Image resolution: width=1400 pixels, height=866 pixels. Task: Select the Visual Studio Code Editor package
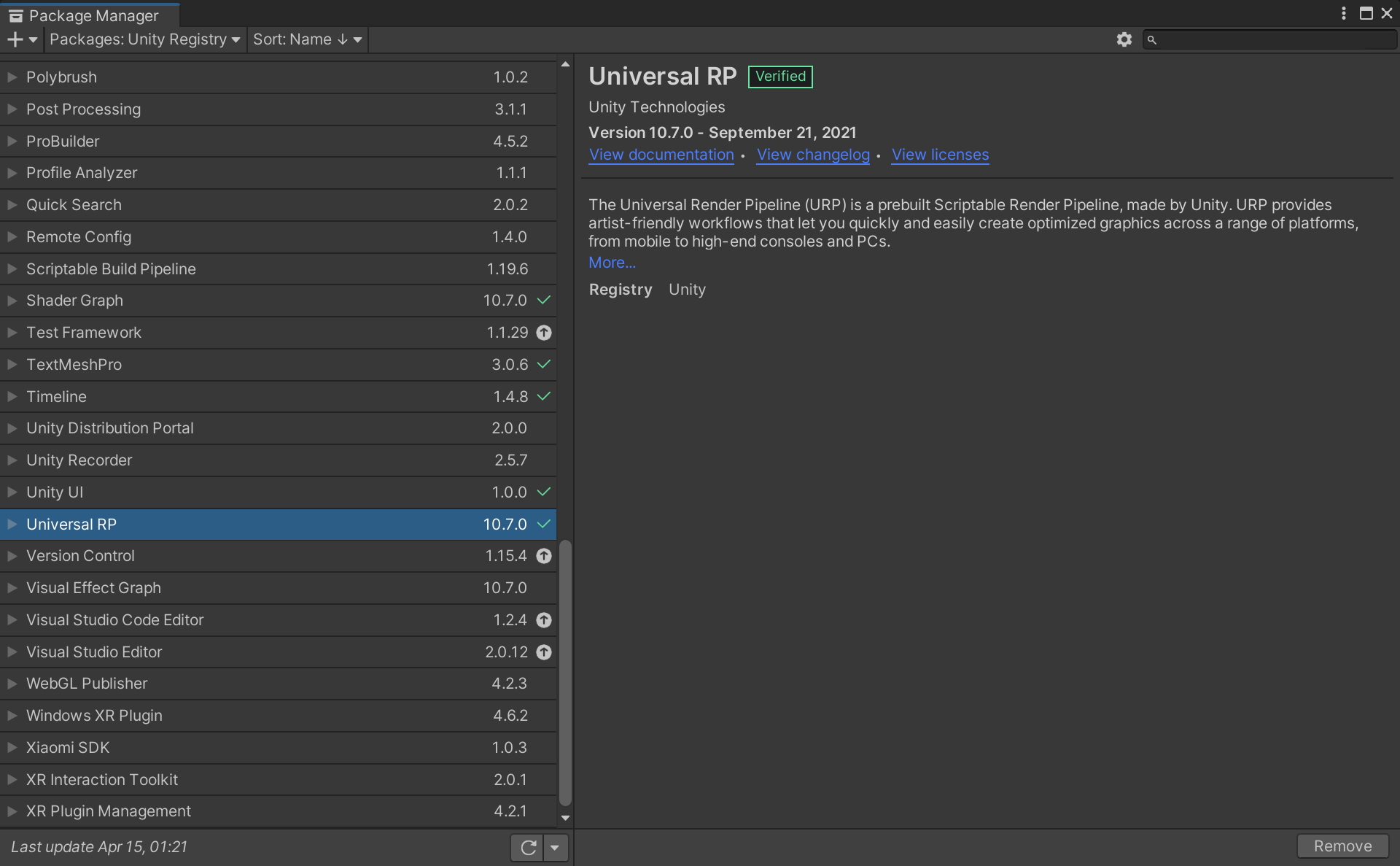[278, 620]
